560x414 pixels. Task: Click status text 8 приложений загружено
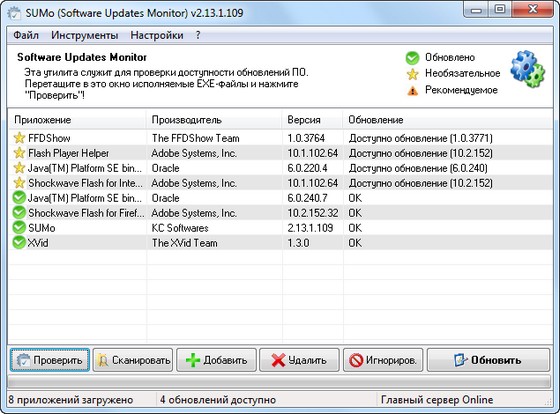tap(71, 400)
